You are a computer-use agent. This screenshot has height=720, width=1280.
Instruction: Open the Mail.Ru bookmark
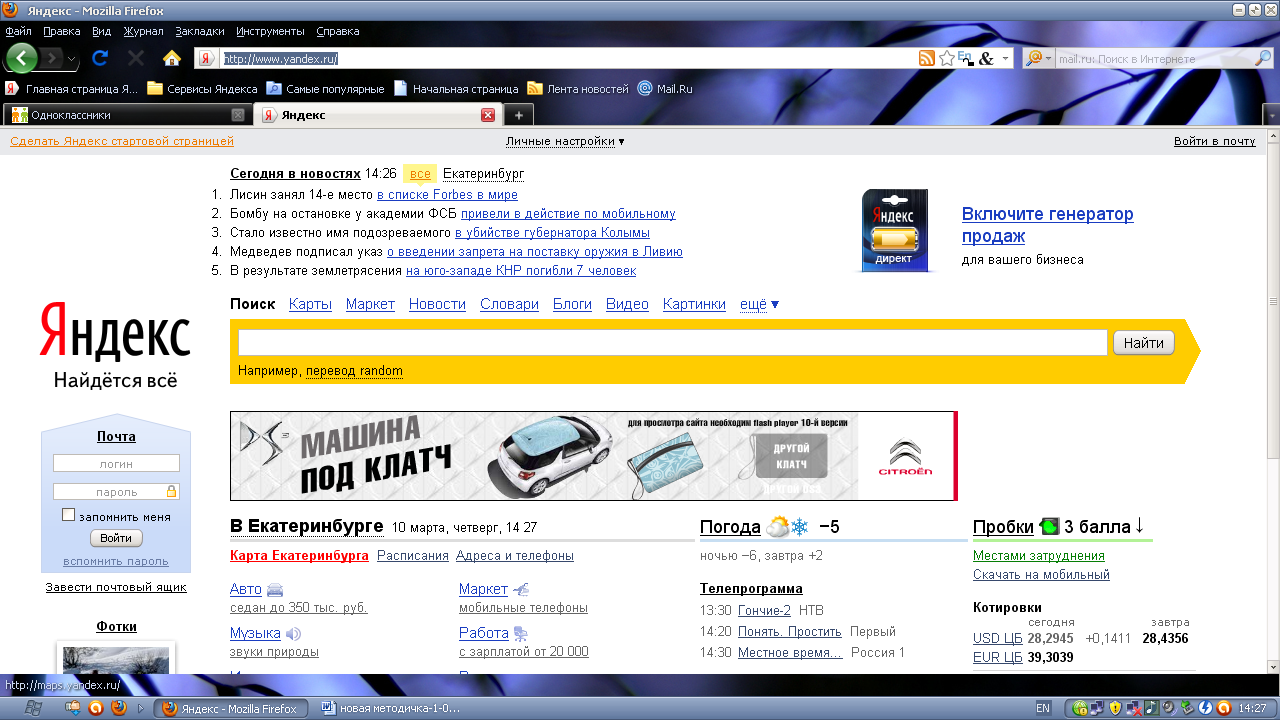tap(665, 89)
